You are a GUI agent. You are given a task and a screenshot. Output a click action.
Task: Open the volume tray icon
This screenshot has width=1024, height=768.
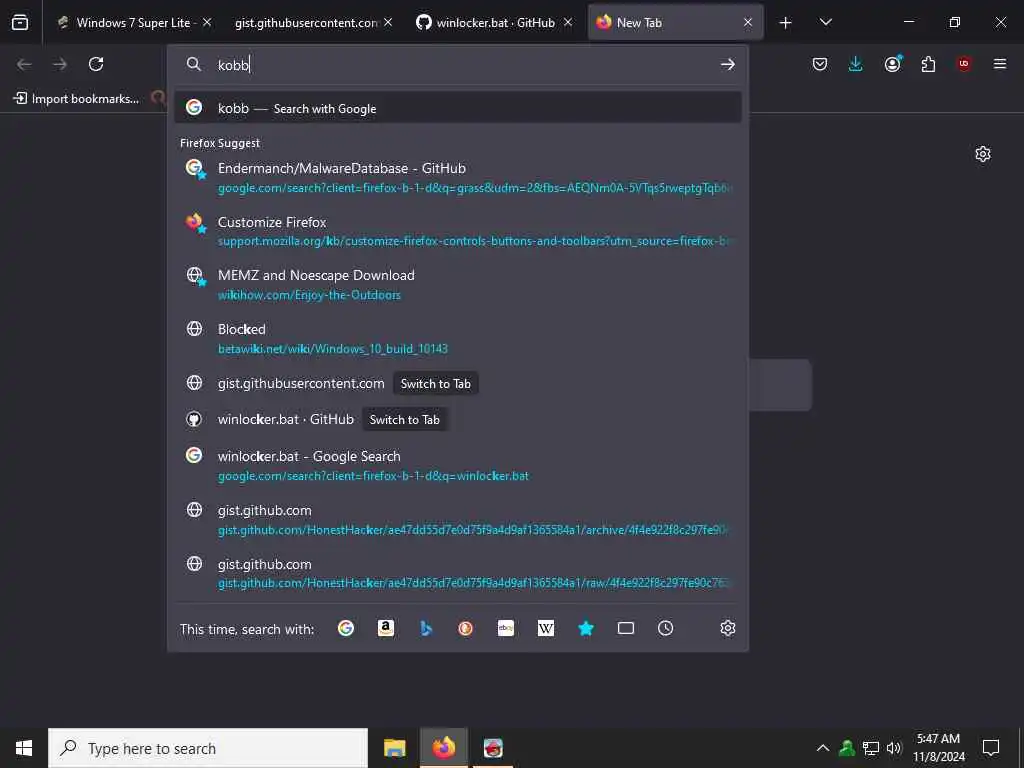pos(894,748)
